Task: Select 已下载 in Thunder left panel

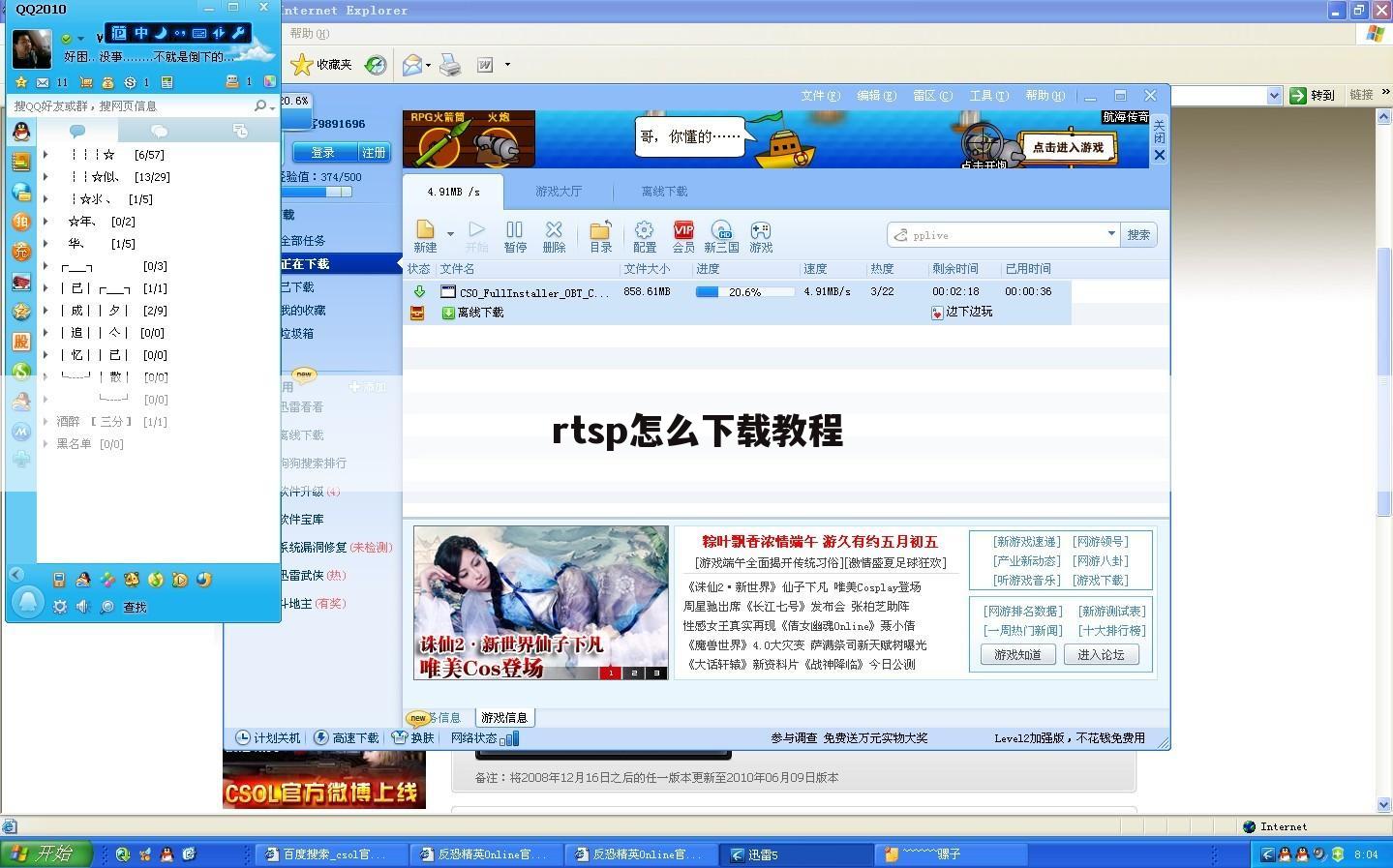Action: point(297,287)
